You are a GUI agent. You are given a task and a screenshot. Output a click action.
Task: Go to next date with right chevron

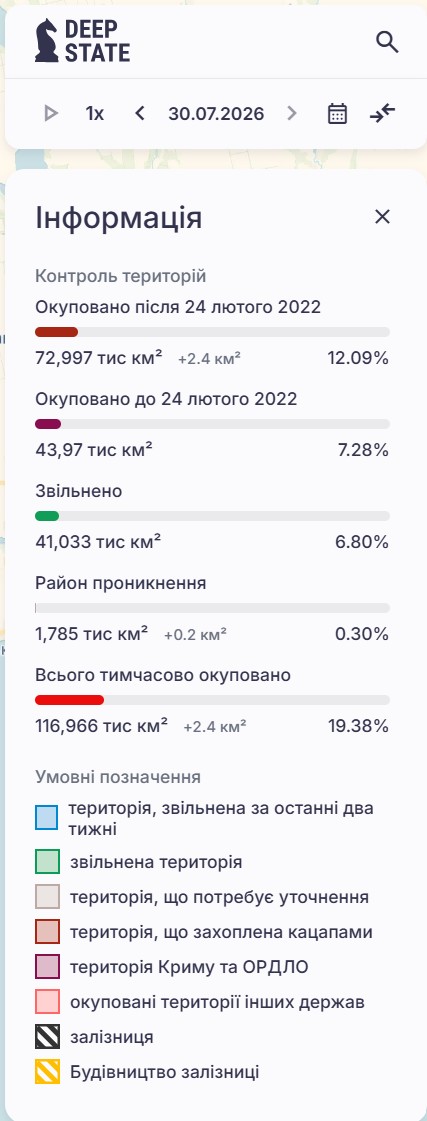click(291, 113)
